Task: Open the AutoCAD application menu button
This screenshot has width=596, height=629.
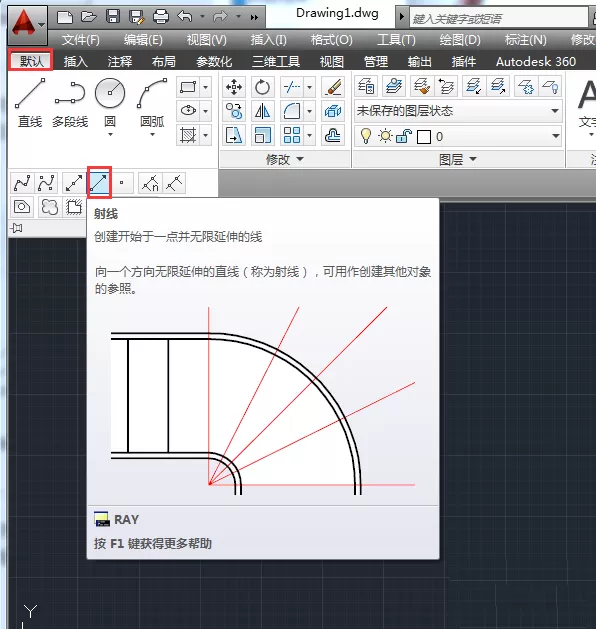Action: point(28,24)
